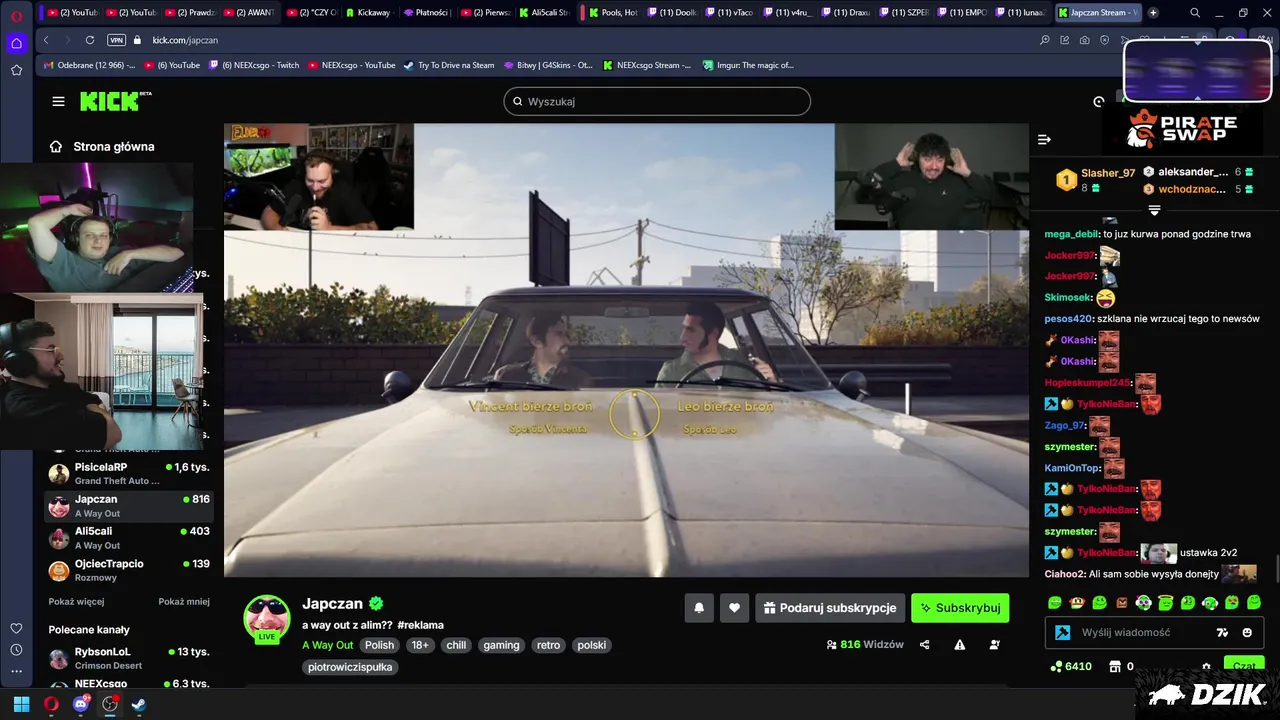
Task: Click browser back arrow
Action: click(46, 40)
